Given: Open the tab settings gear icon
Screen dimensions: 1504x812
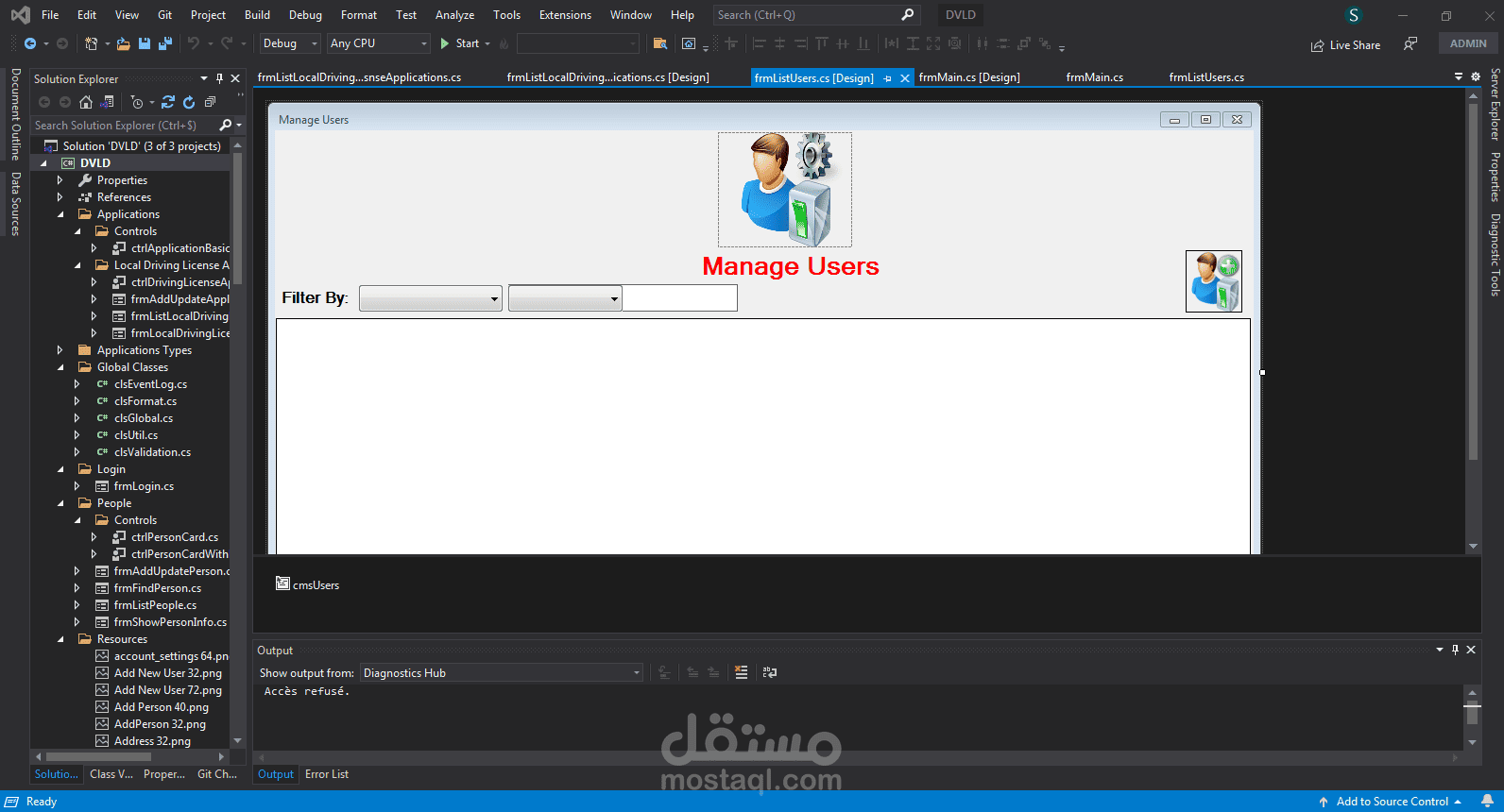Looking at the screenshot, I should pyautogui.click(x=1476, y=76).
